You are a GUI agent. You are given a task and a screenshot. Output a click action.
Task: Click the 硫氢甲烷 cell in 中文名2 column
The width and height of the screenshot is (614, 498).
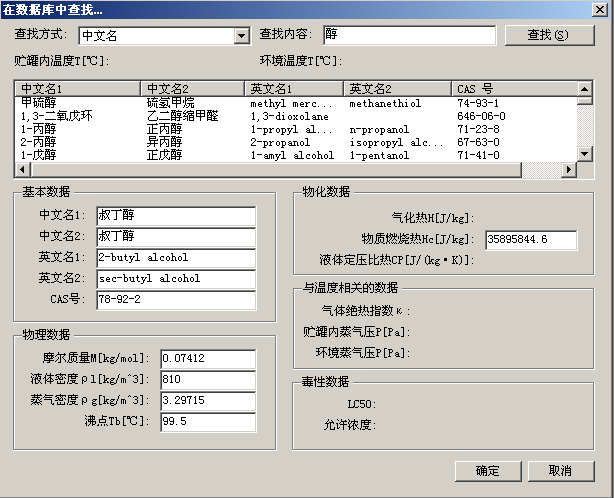click(x=171, y=103)
